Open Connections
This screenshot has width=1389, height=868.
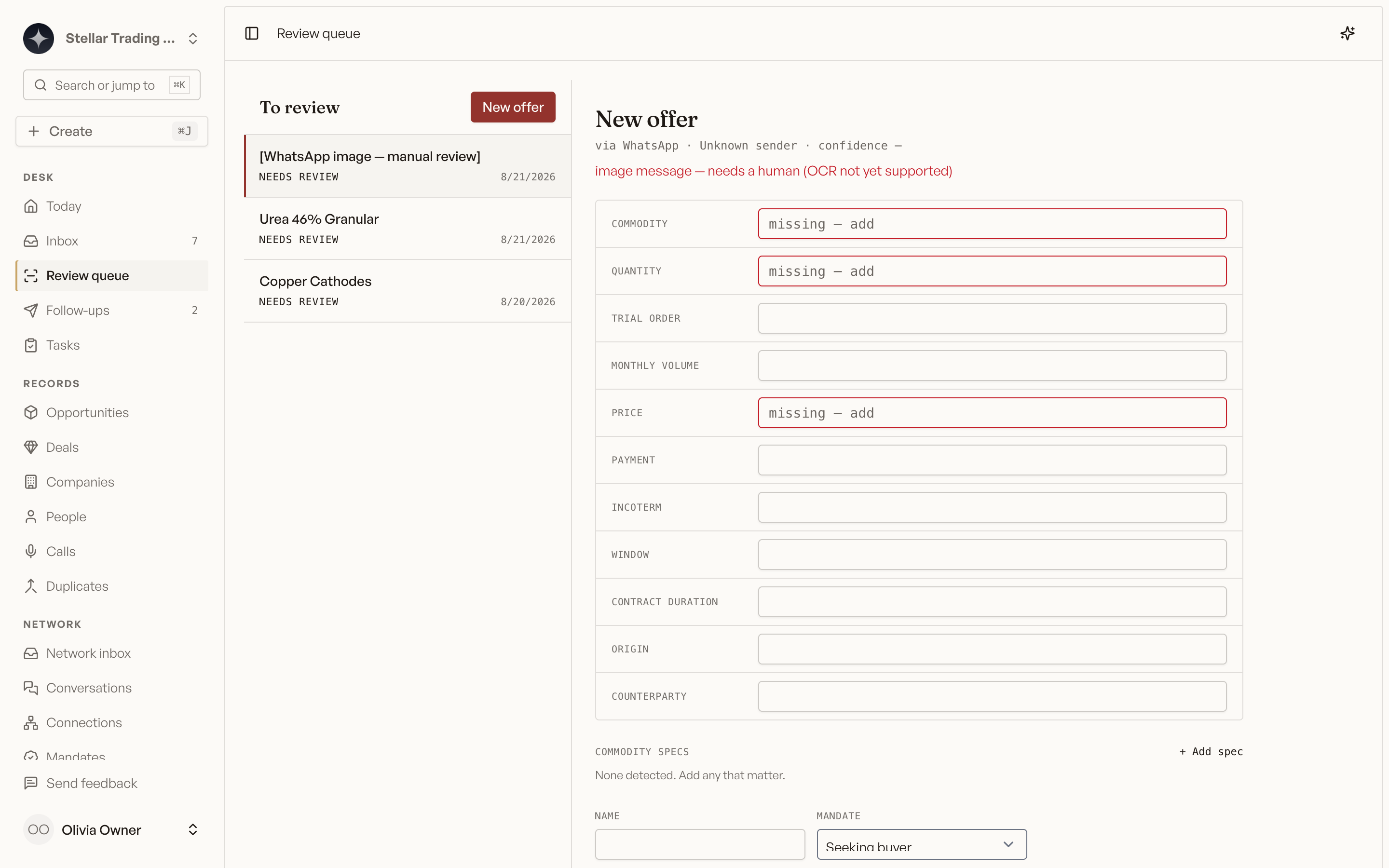tap(112, 723)
